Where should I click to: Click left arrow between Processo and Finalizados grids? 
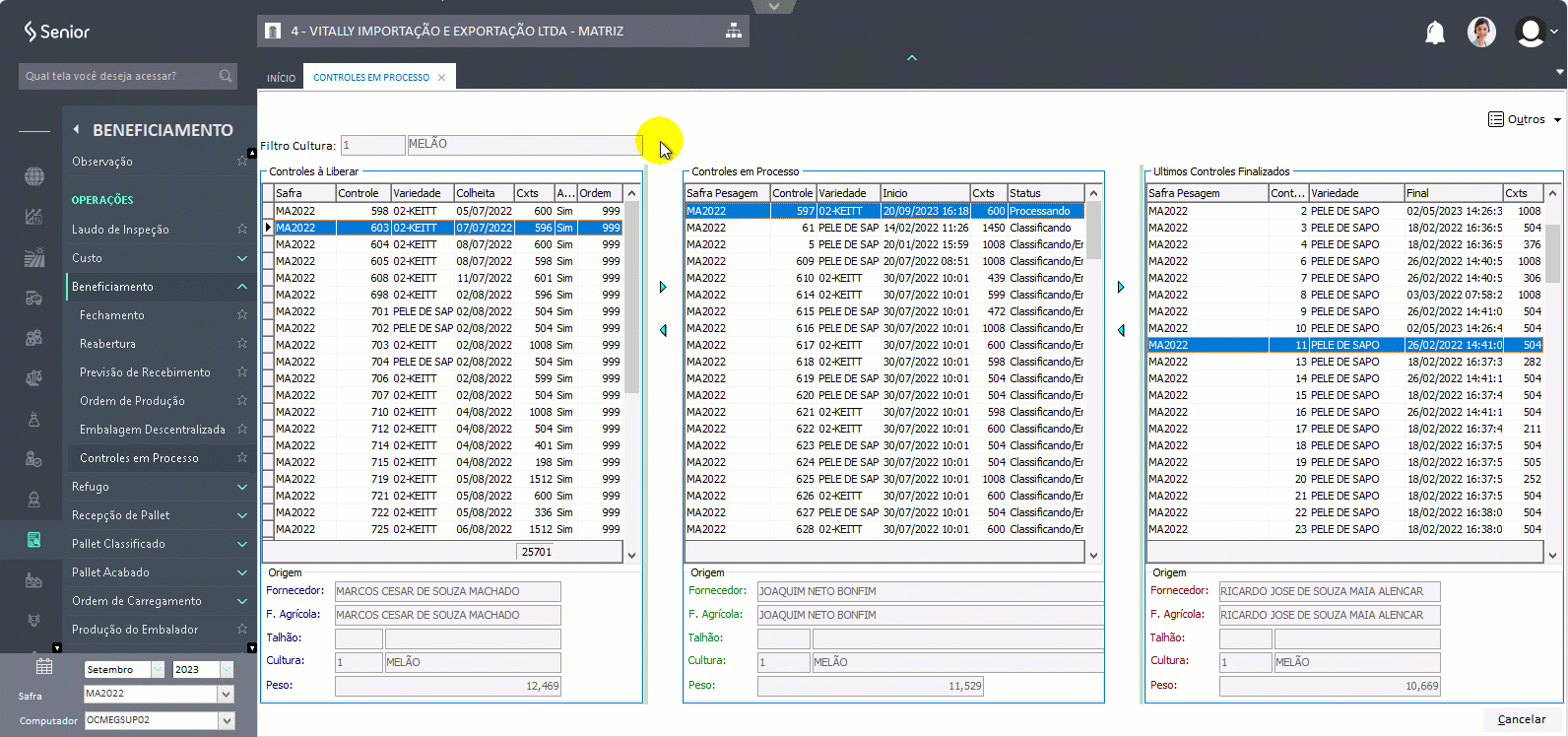(x=1121, y=330)
